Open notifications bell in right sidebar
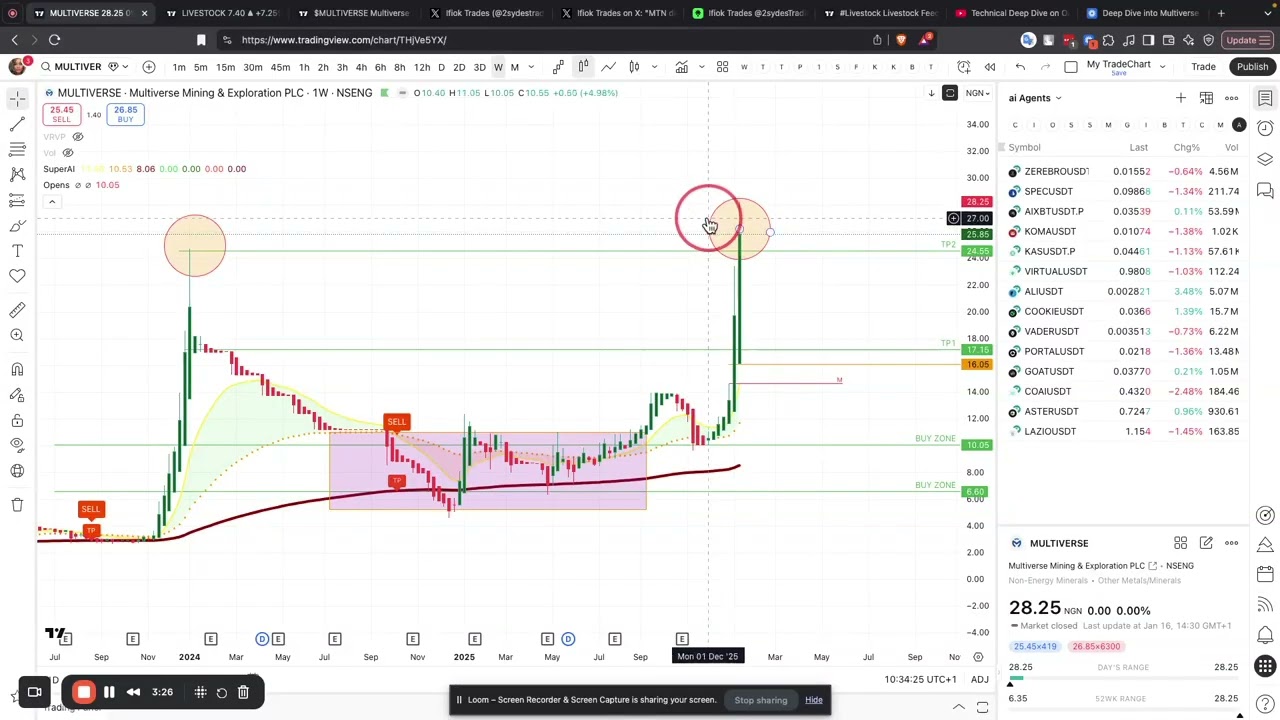 click(x=1265, y=635)
